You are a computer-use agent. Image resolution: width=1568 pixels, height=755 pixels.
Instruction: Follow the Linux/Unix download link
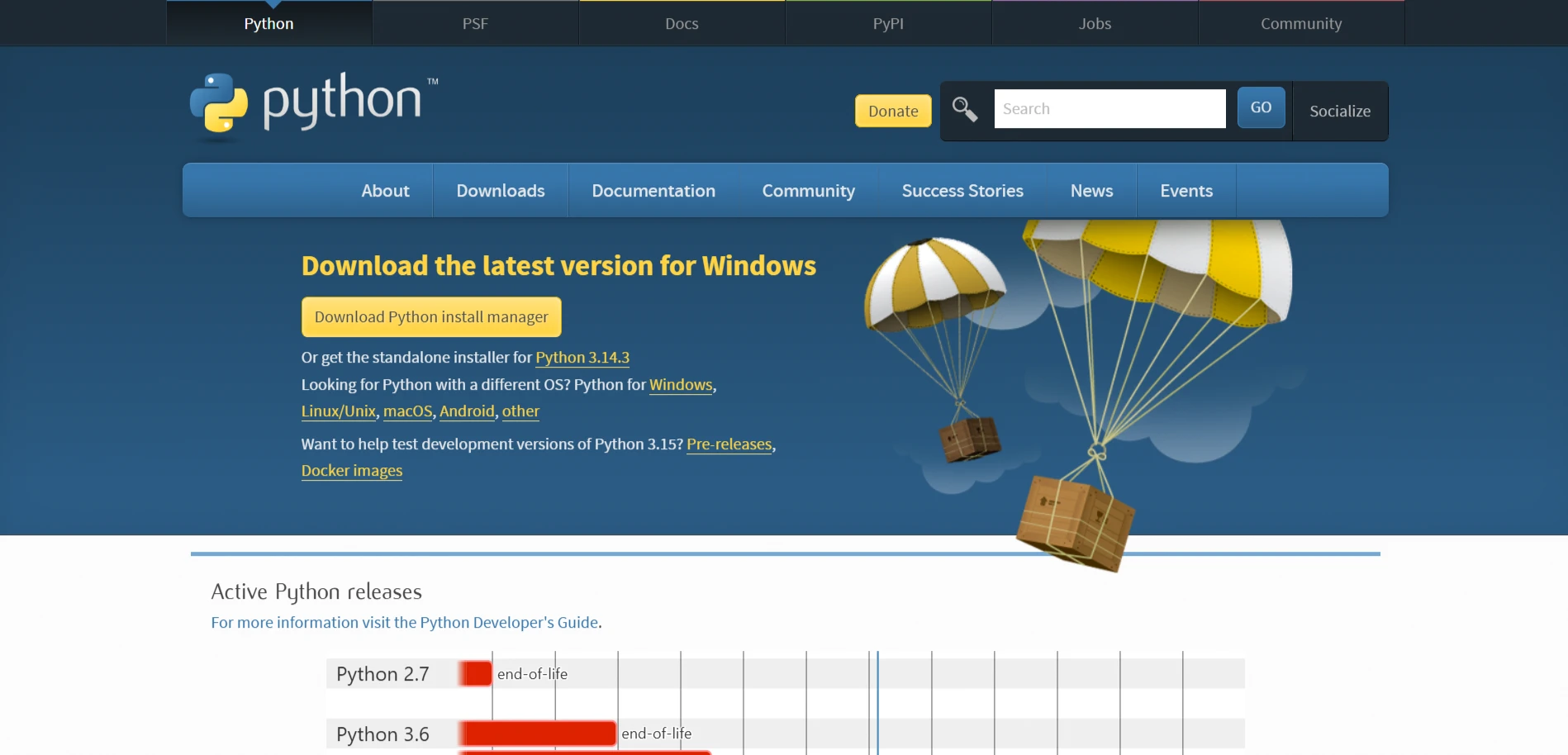point(338,411)
